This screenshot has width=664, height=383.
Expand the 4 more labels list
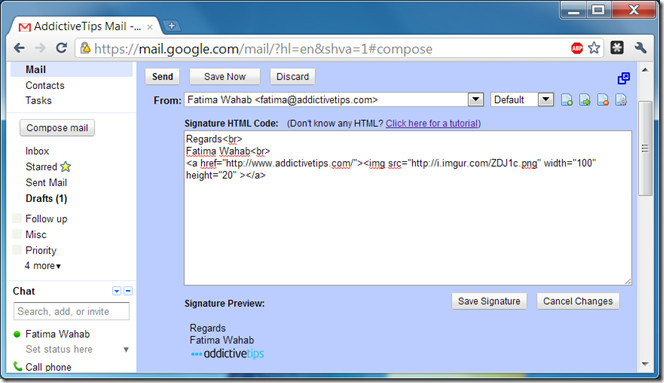pos(43,266)
